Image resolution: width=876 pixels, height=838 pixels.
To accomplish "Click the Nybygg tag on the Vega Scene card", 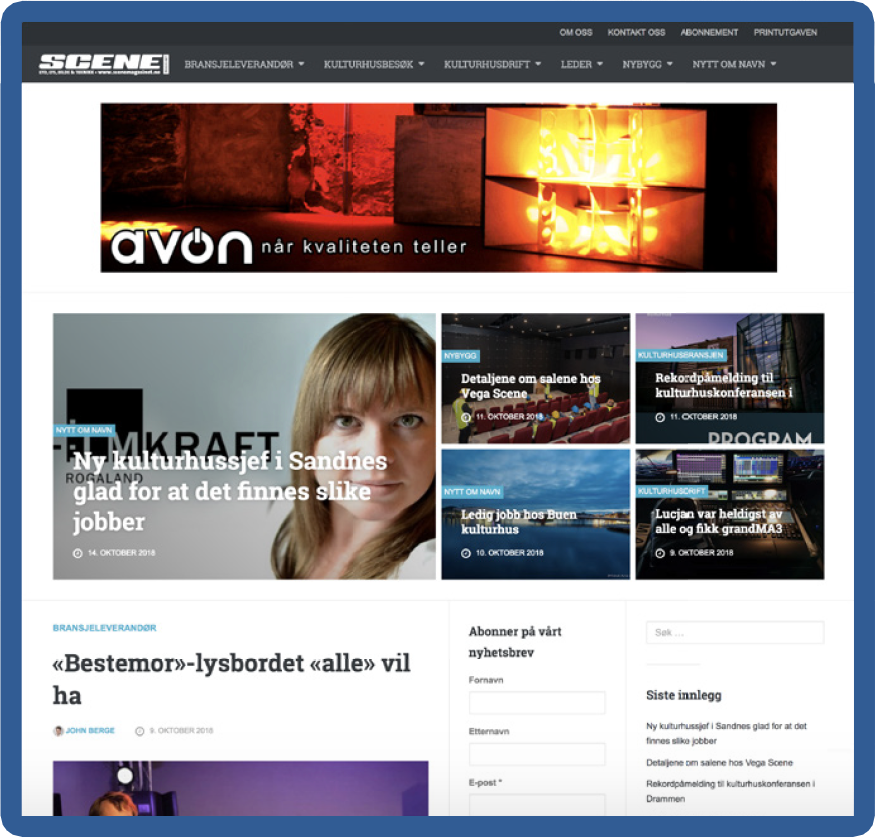I will [x=460, y=356].
